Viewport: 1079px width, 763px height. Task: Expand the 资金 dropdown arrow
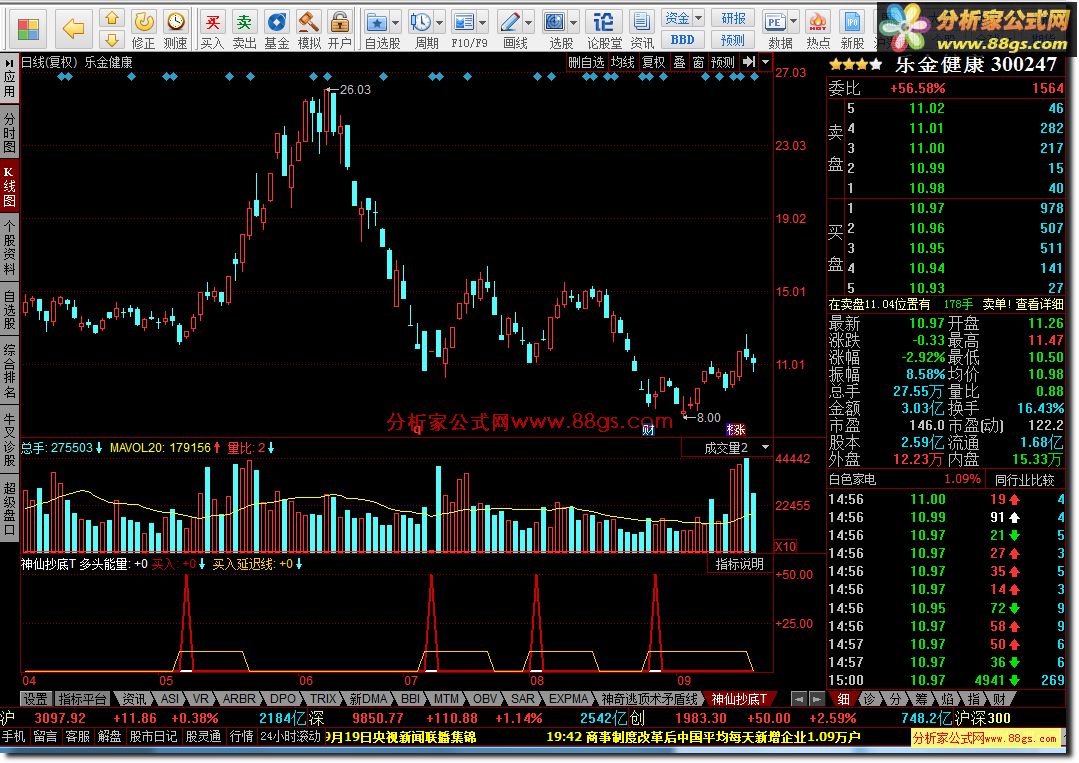698,18
